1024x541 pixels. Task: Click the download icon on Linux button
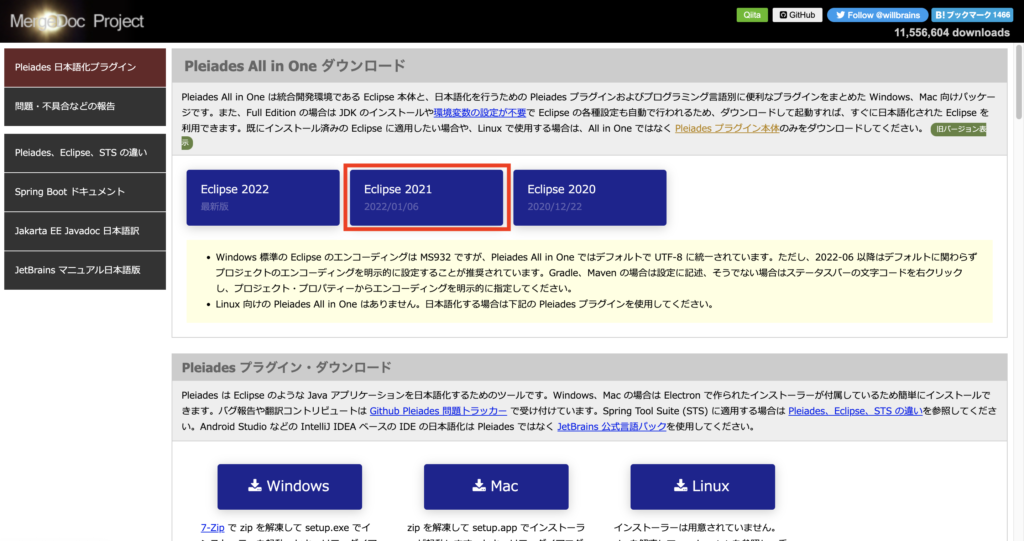click(680, 485)
